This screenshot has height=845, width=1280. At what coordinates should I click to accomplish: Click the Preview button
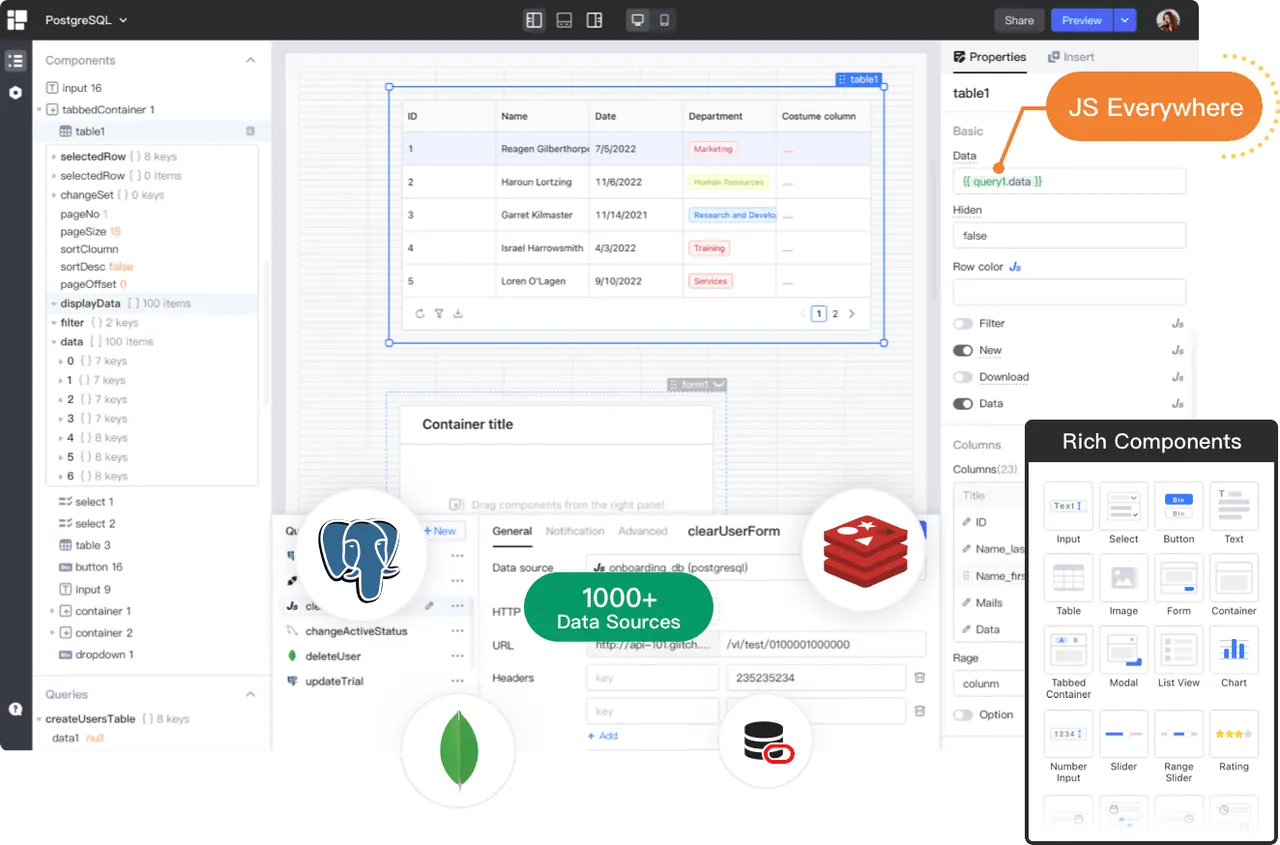[x=1082, y=20]
